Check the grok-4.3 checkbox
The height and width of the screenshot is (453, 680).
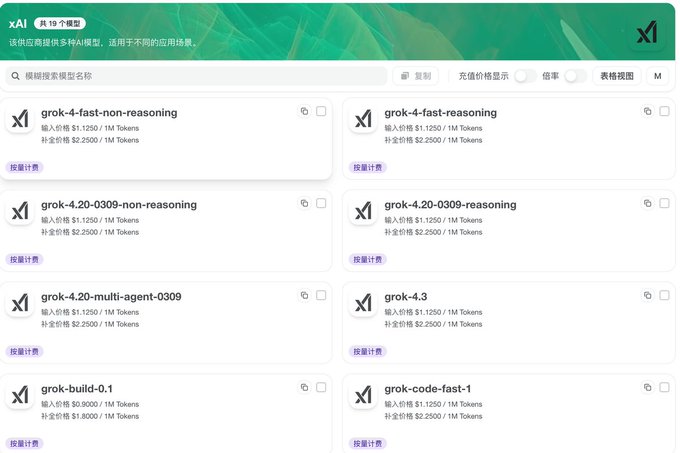point(664,295)
